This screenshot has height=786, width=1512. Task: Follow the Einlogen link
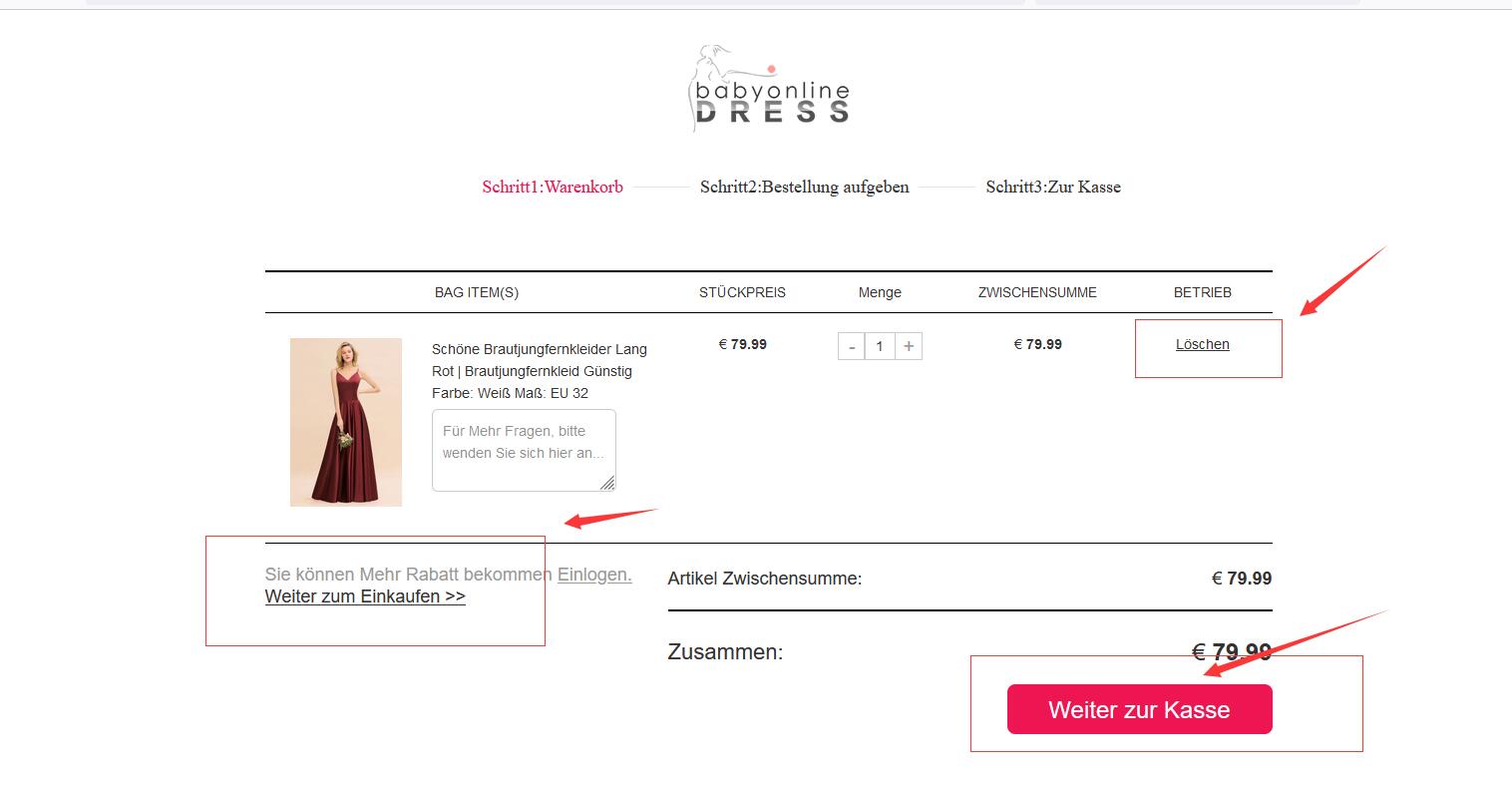(x=594, y=575)
